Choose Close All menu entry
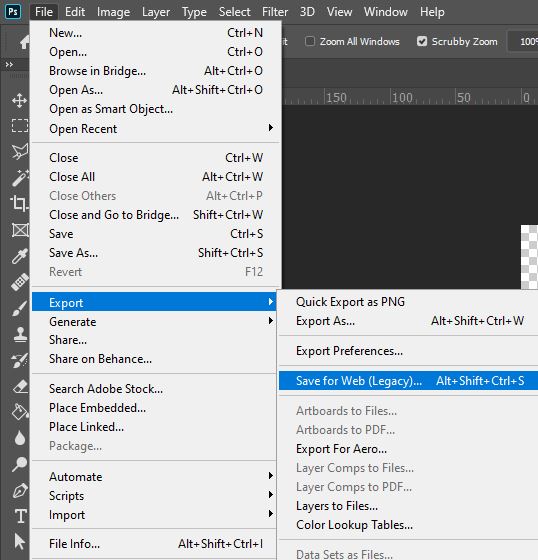 [x=156, y=176]
